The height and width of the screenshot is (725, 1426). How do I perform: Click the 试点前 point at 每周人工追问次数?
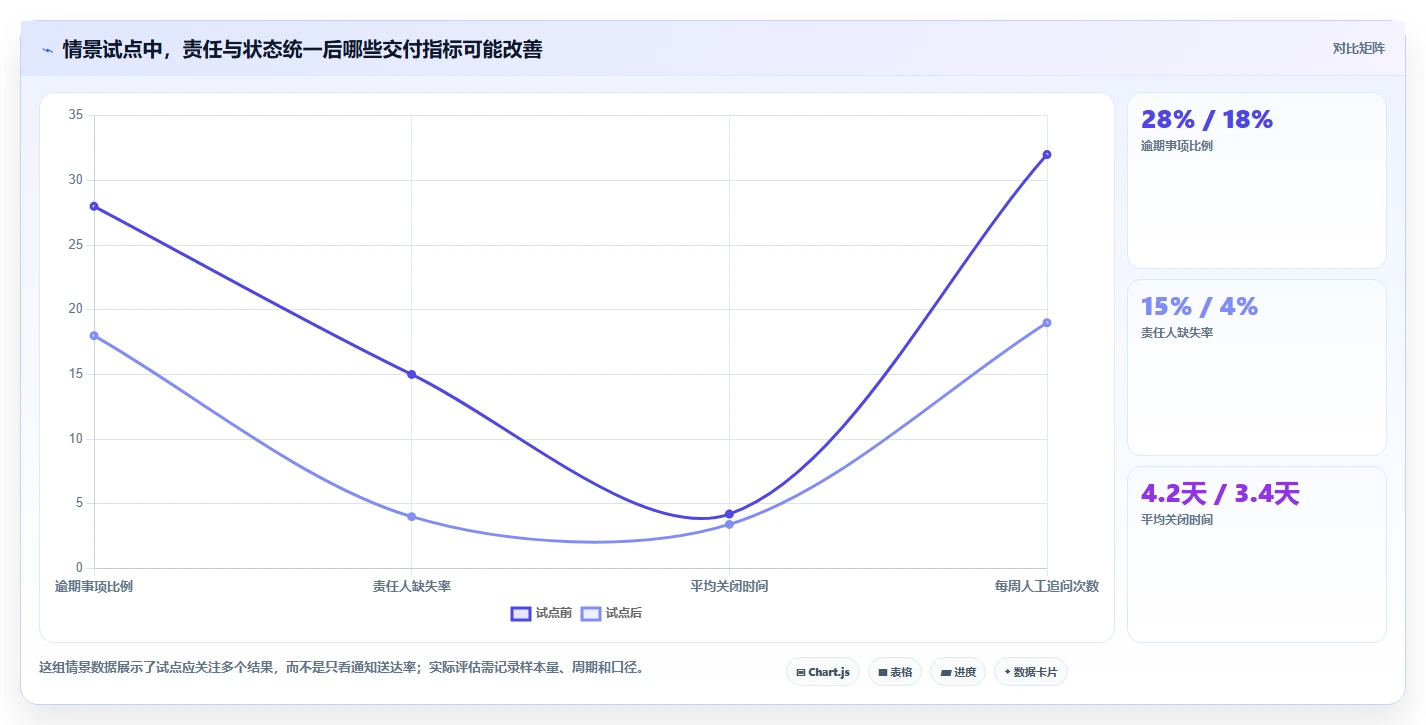1047,154
